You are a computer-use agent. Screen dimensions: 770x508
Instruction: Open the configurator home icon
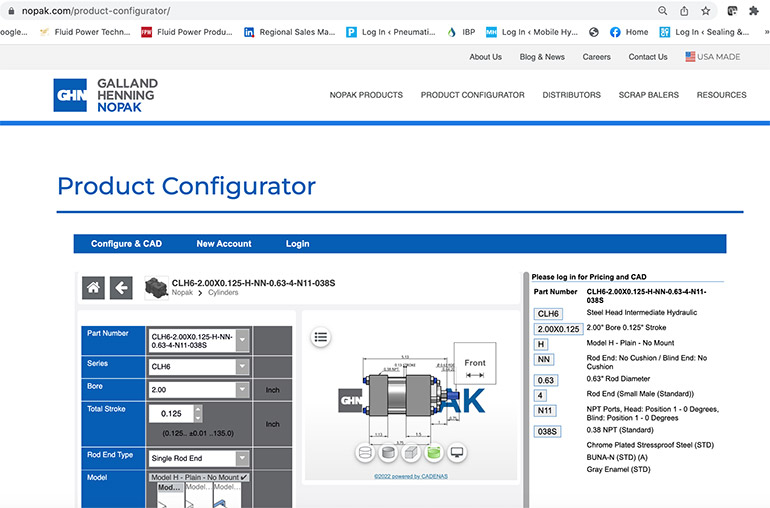(93, 288)
